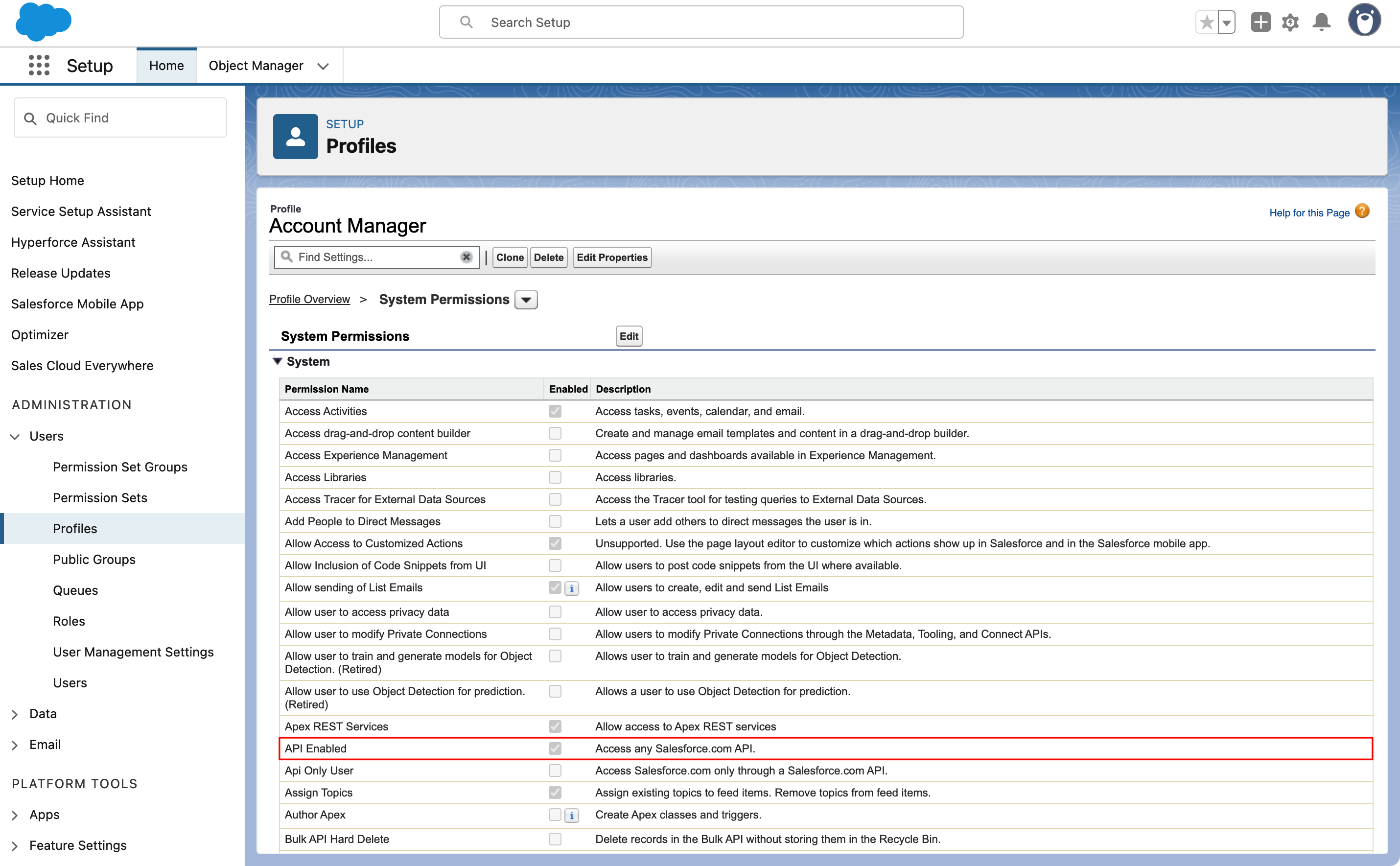Click the global actions plus icon
This screenshot has width=1400, height=866.
point(1260,23)
